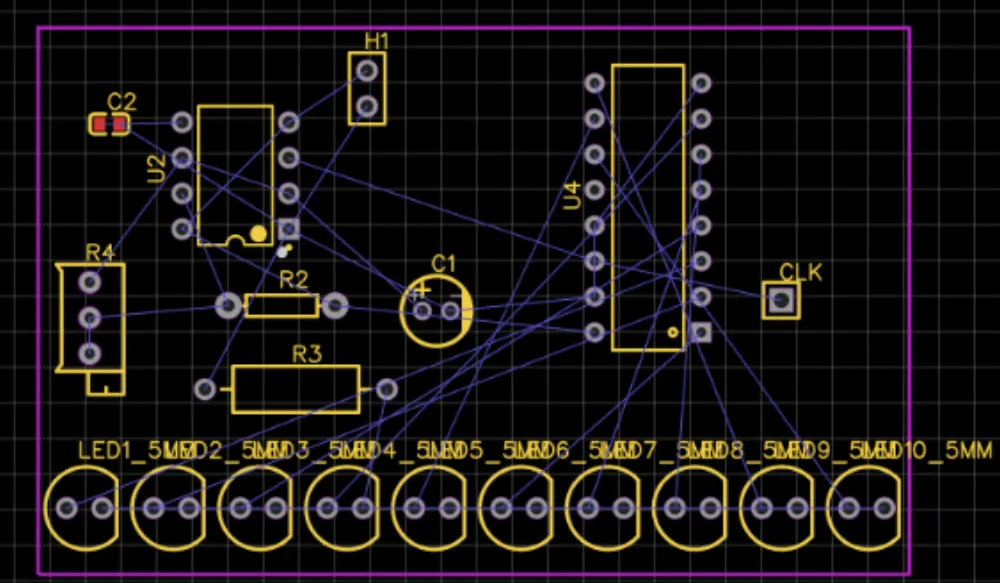Click the middle pad of R4
The image size is (1000, 583).
point(90,318)
